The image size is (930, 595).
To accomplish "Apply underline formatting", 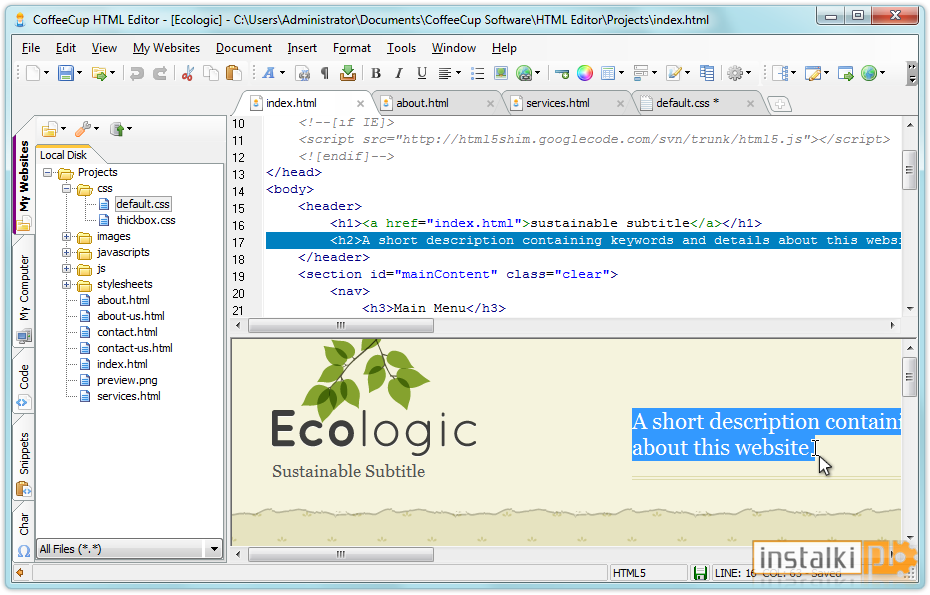I will tap(422, 73).
